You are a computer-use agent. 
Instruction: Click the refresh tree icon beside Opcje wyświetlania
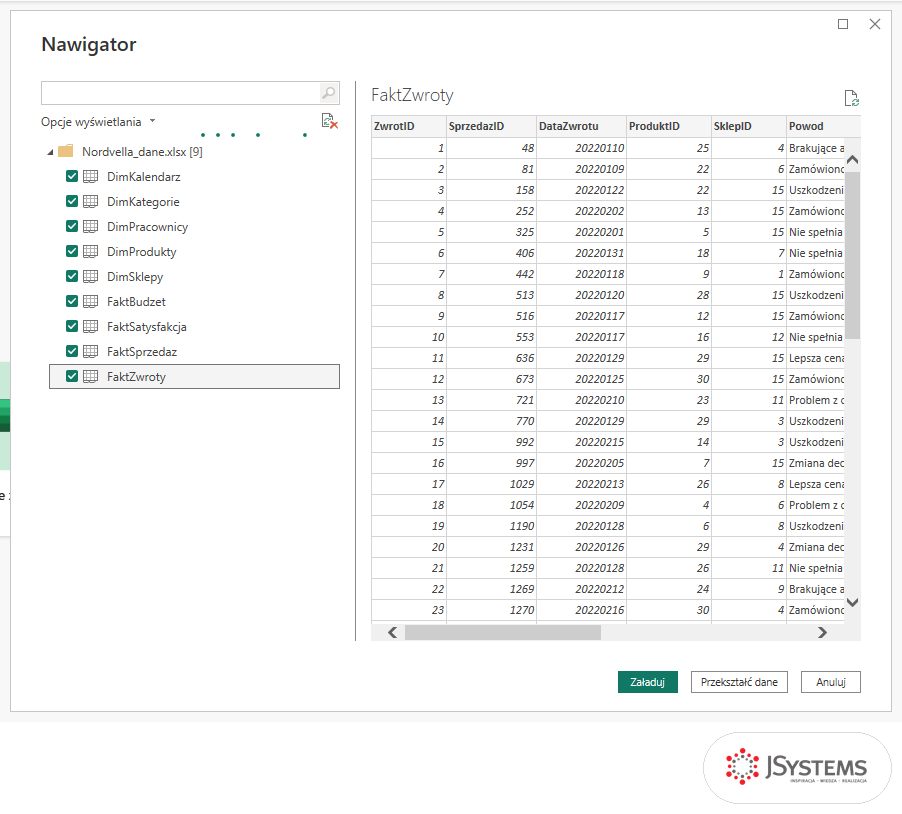[x=330, y=121]
